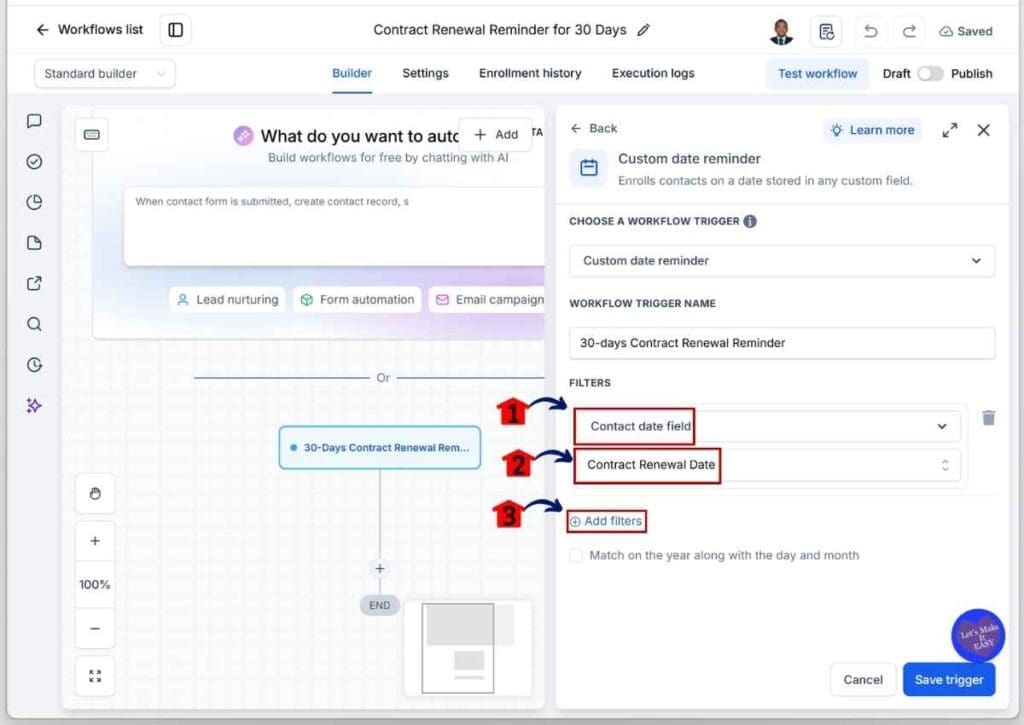Screen dimensions: 1024x725
Task: Click the Save trigger button
Action: [x=949, y=680]
